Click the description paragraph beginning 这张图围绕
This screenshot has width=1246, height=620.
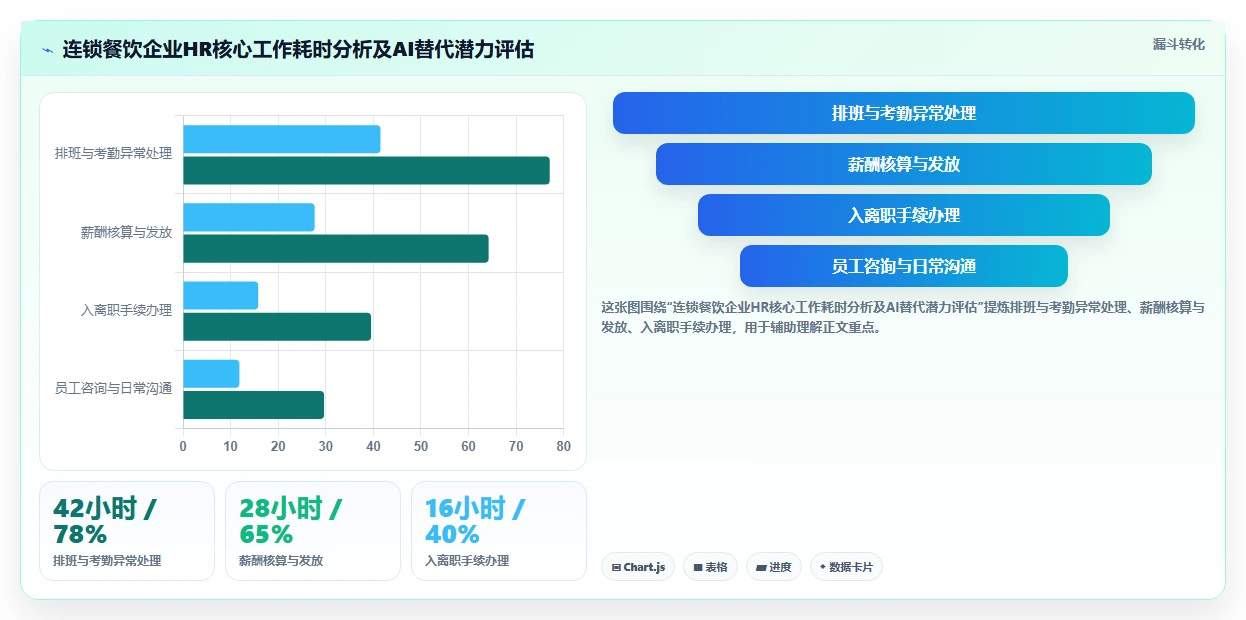[x=902, y=317]
